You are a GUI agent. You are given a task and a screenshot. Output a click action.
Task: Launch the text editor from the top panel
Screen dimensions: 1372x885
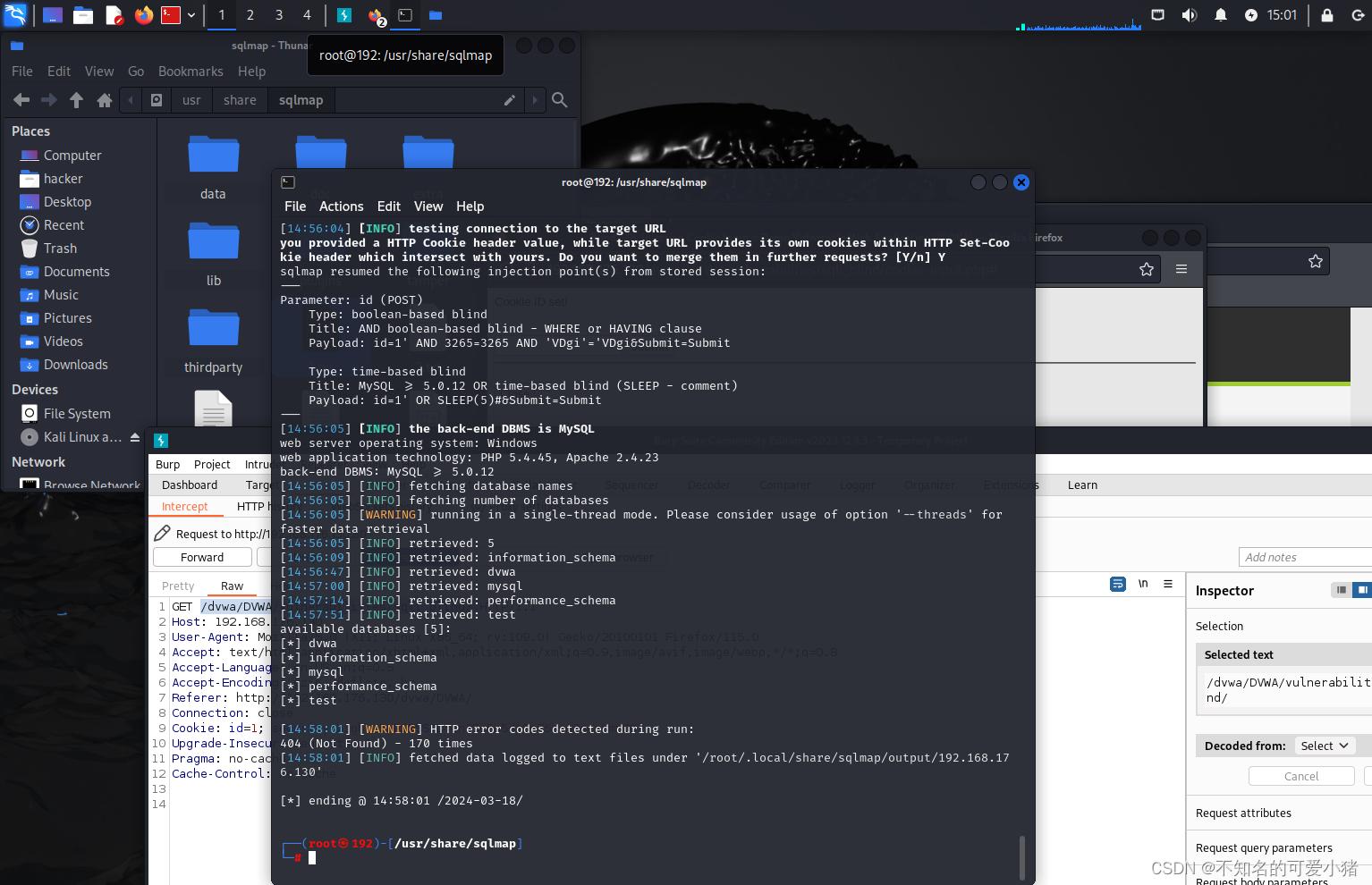(114, 15)
